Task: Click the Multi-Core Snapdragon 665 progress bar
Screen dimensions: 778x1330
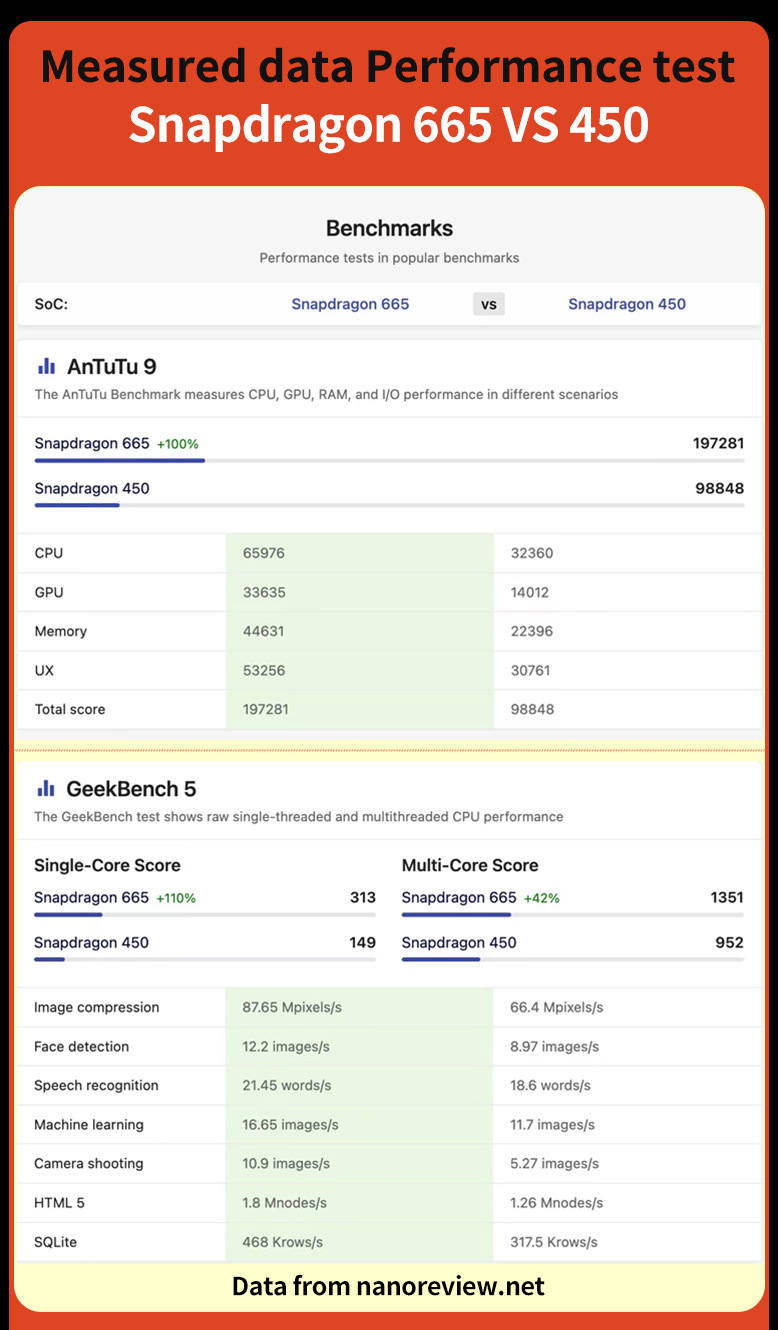Action: [x=573, y=914]
